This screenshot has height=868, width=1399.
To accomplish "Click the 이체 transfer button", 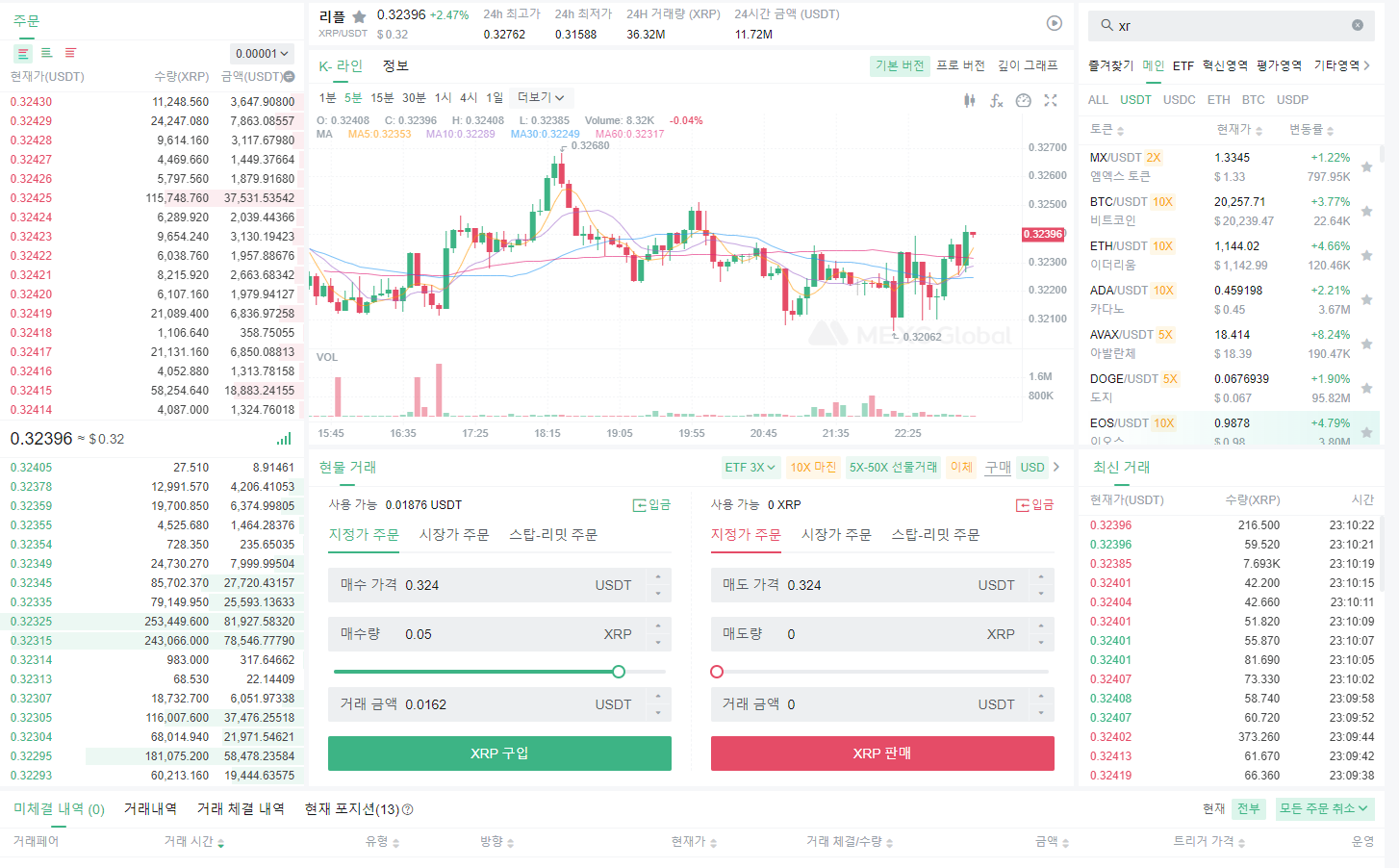I will click(961, 468).
